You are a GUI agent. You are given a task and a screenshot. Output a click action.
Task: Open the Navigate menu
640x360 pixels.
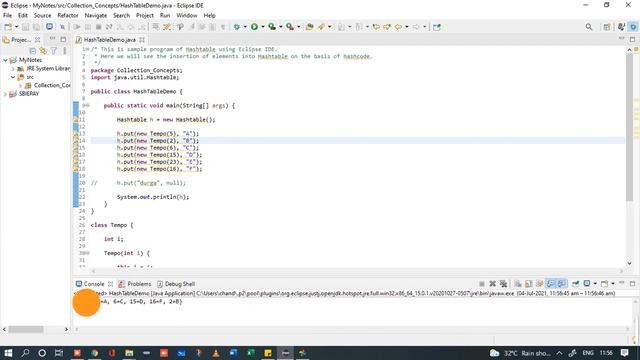(96, 16)
